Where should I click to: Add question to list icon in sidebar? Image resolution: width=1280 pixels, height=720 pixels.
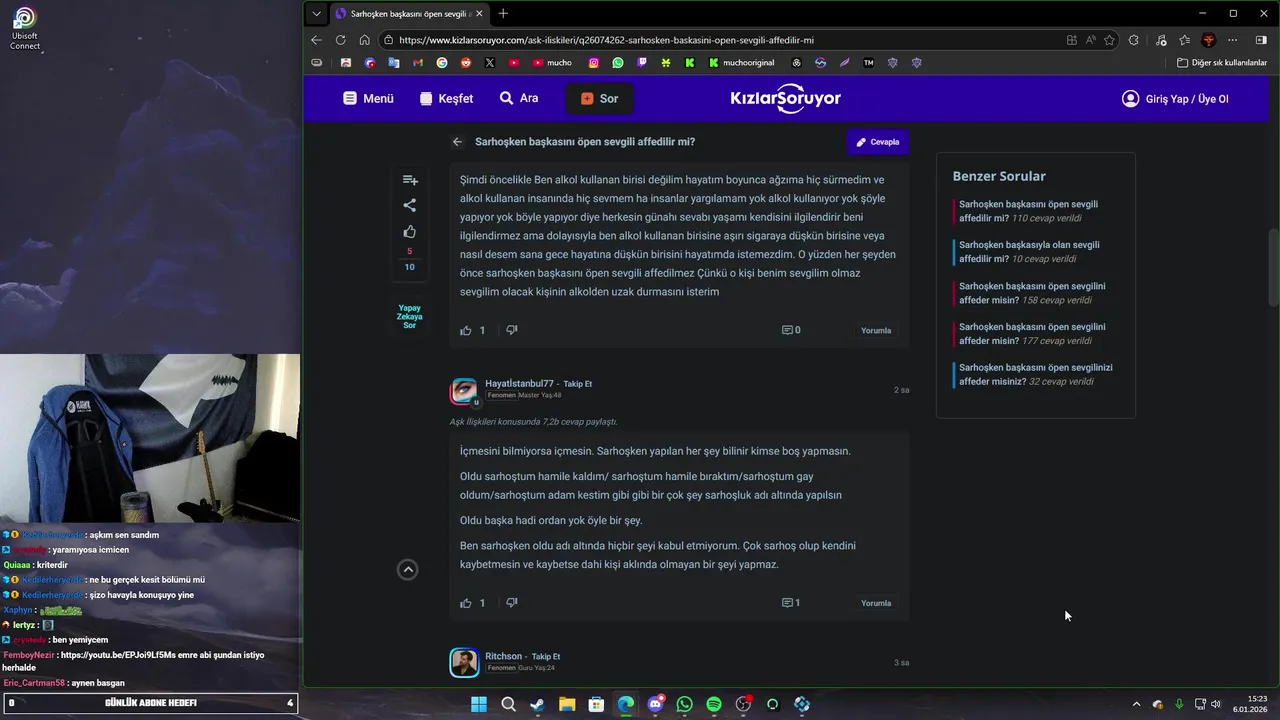410,180
